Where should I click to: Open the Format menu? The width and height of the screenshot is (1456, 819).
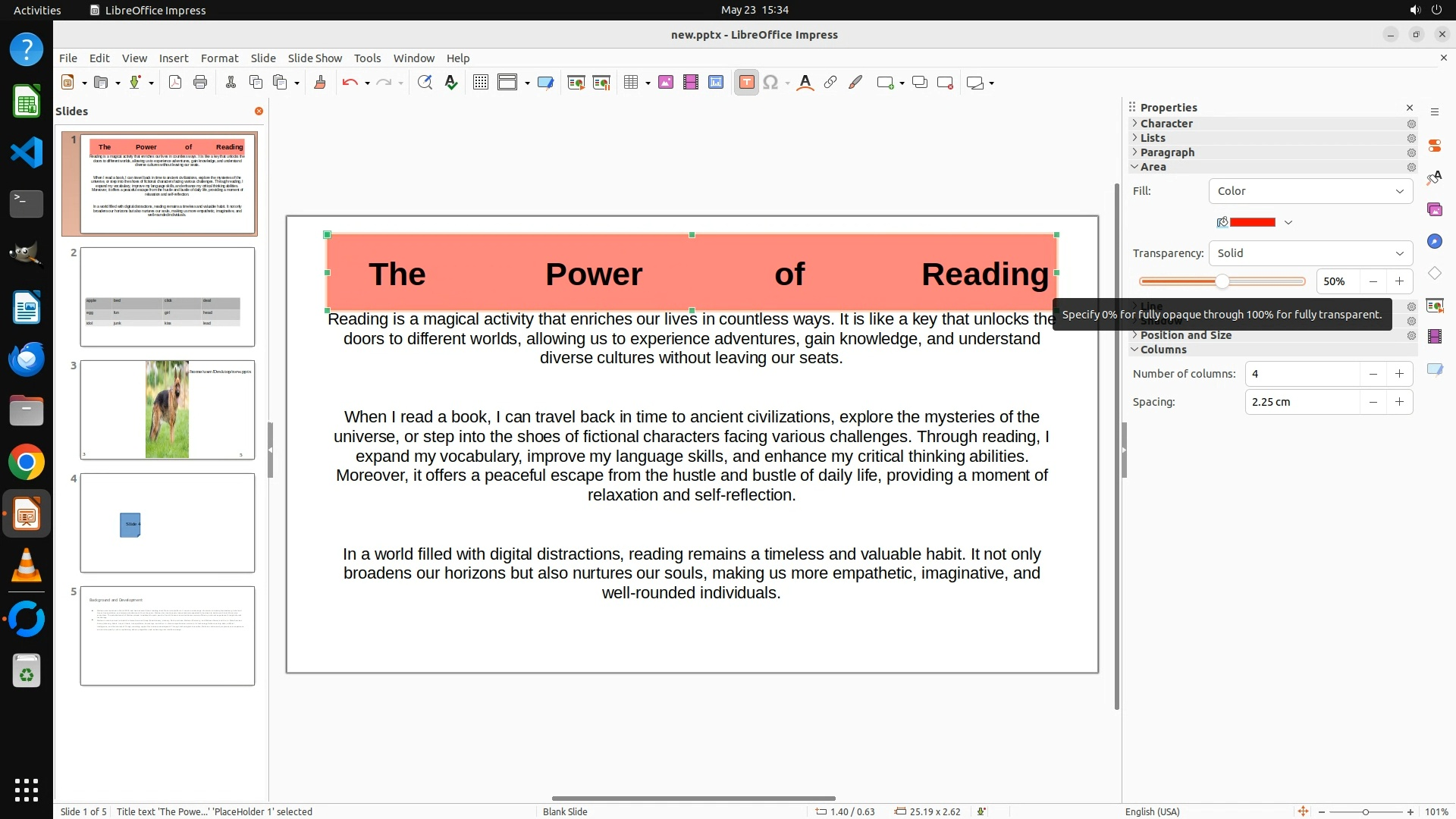219,58
